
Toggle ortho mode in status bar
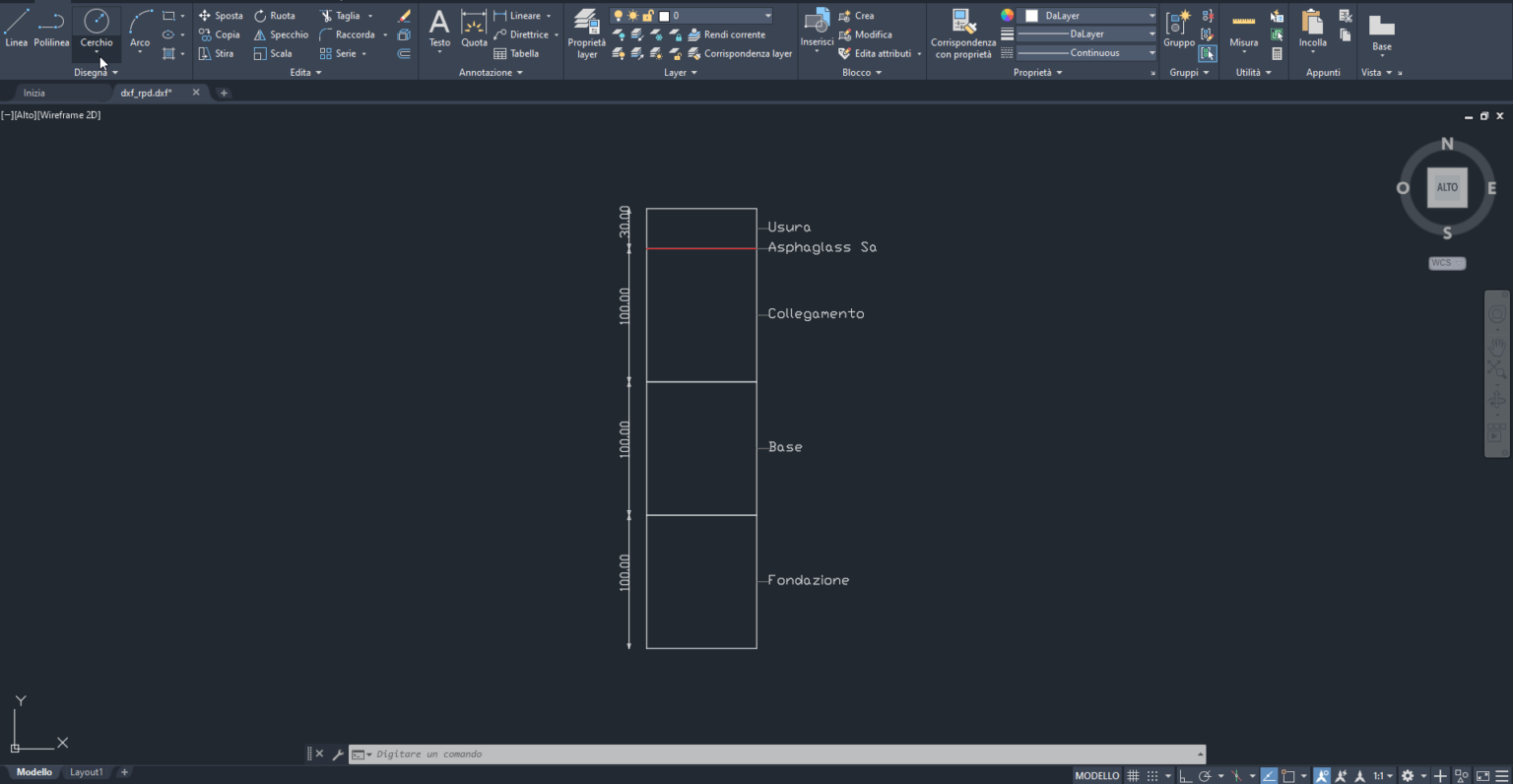point(1186,776)
